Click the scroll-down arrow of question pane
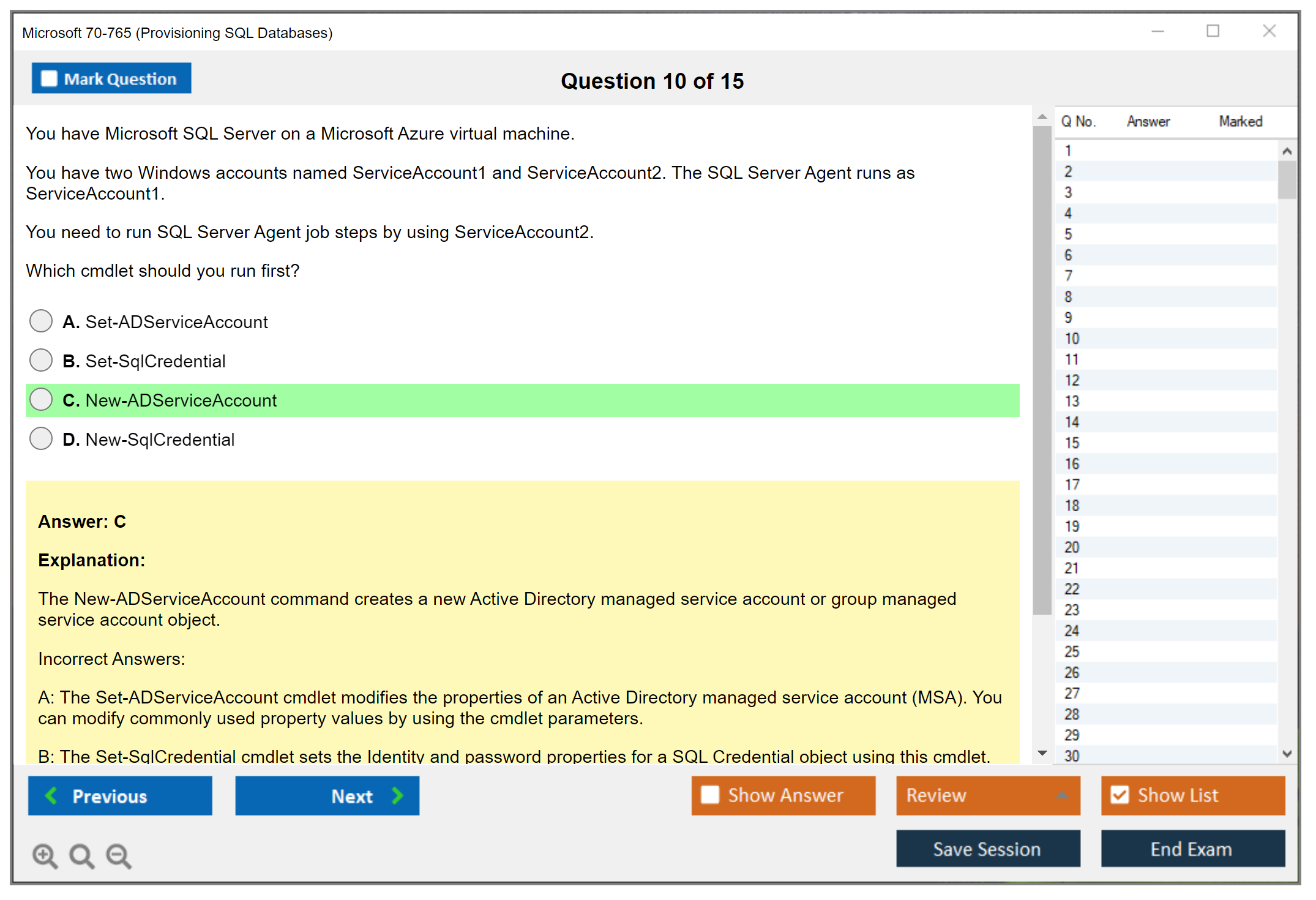Image resolution: width=1316 pixels, height=900 pixels. click(x=1042, y=753)
